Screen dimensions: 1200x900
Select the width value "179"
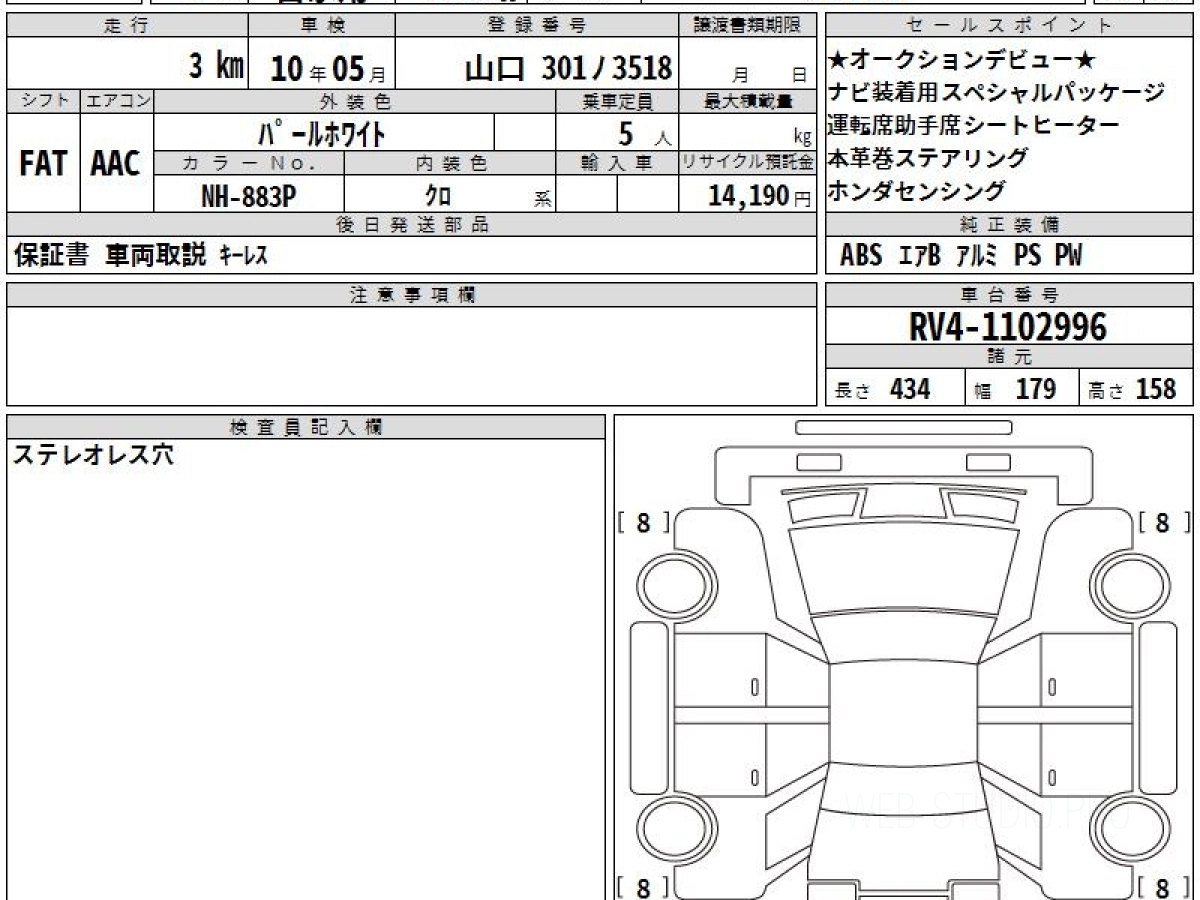pyautogui.click(x=1035, y=389)
